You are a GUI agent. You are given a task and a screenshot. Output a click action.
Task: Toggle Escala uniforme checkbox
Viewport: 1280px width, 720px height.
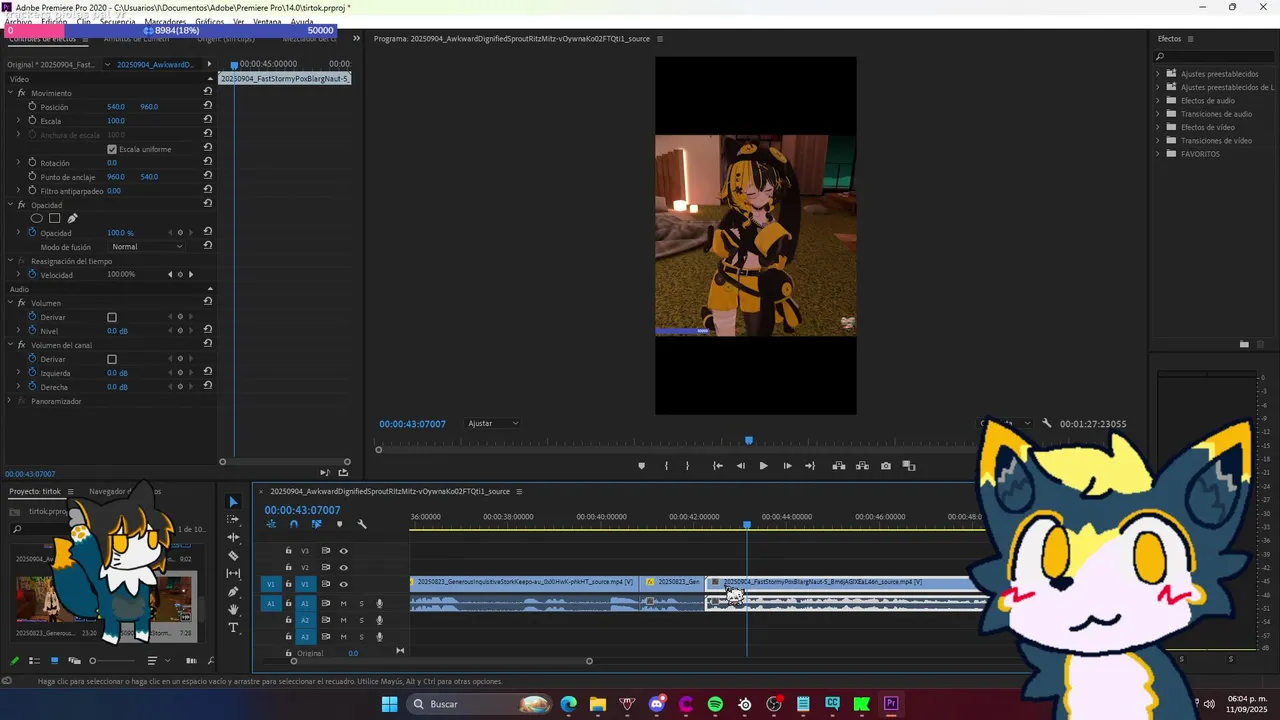pos(112,149)
